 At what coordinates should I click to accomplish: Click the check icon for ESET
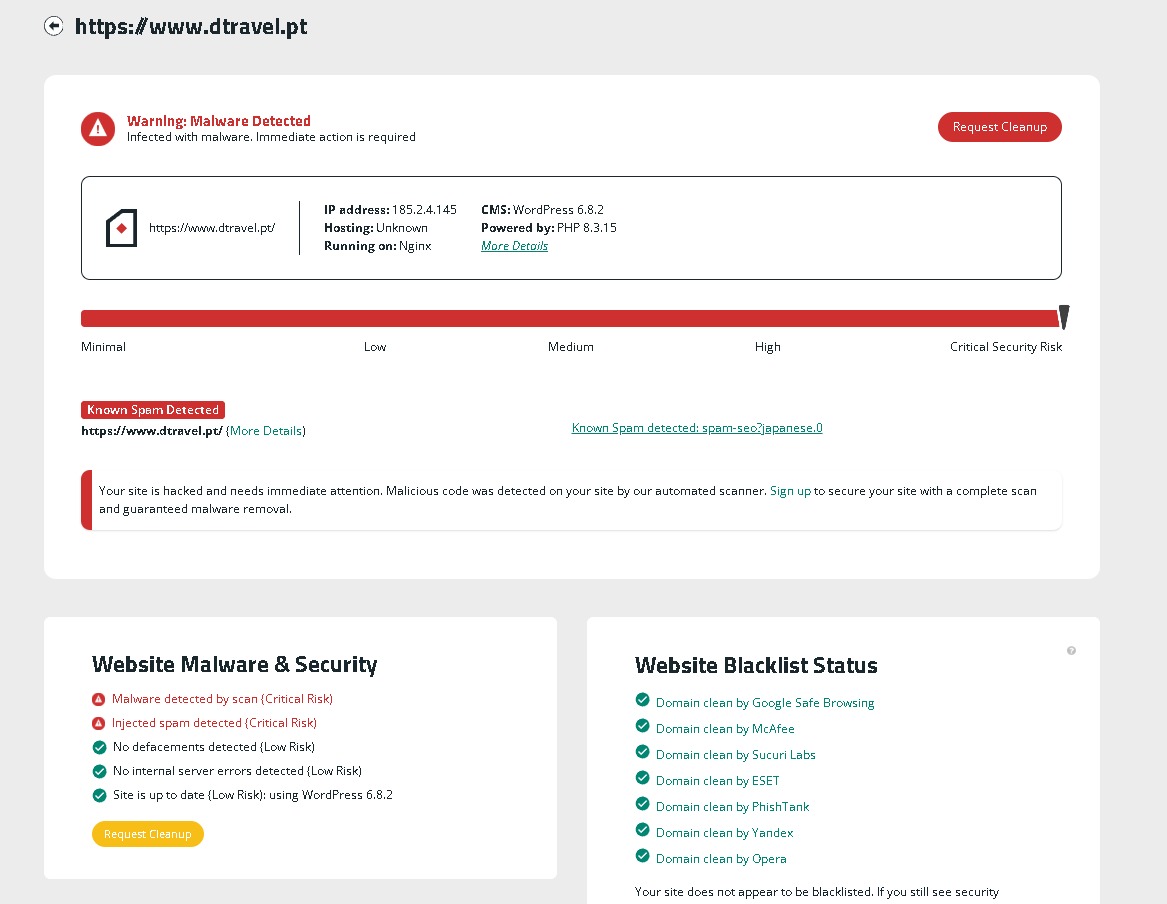[642, 778]
